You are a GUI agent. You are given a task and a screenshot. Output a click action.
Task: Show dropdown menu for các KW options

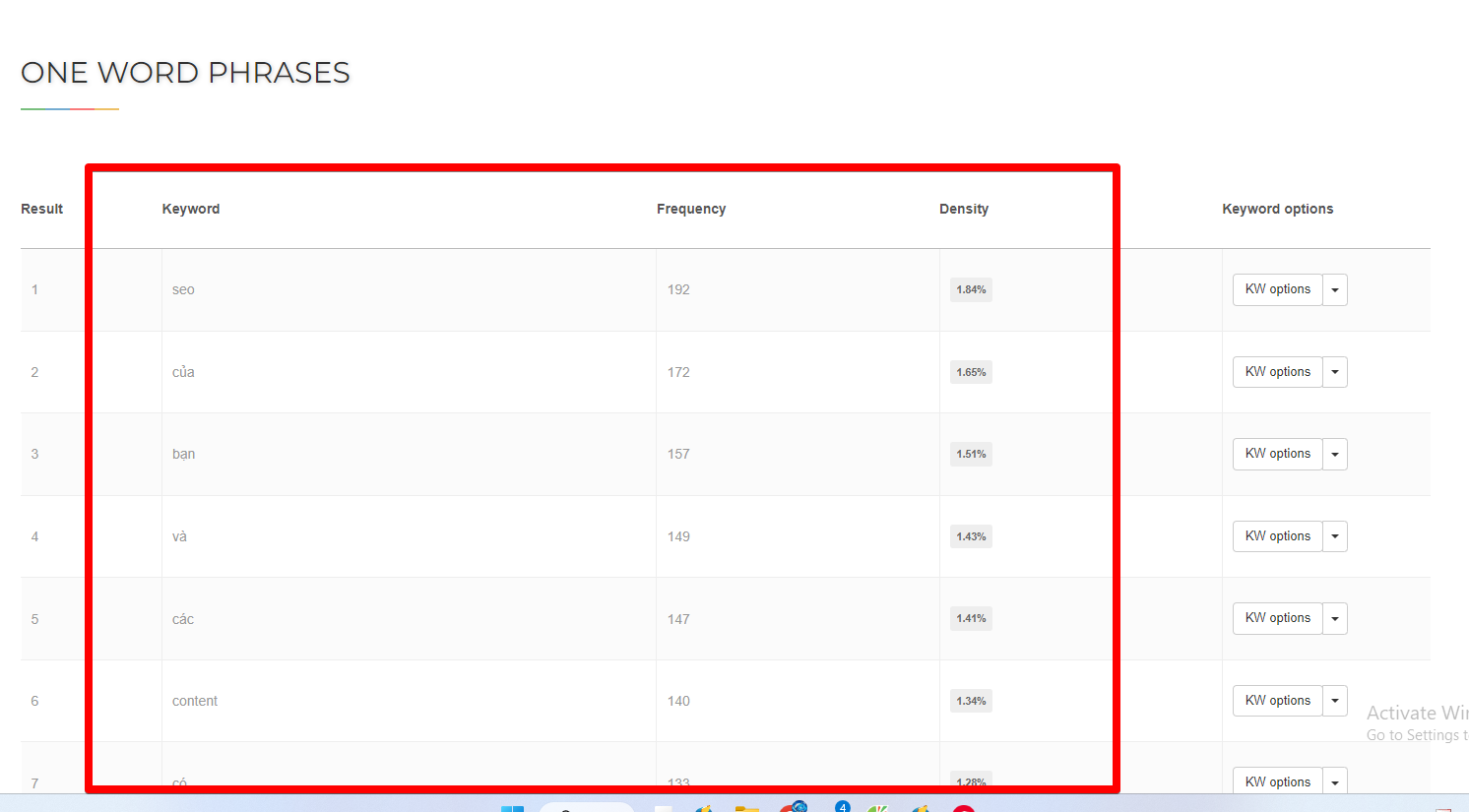1335,618
